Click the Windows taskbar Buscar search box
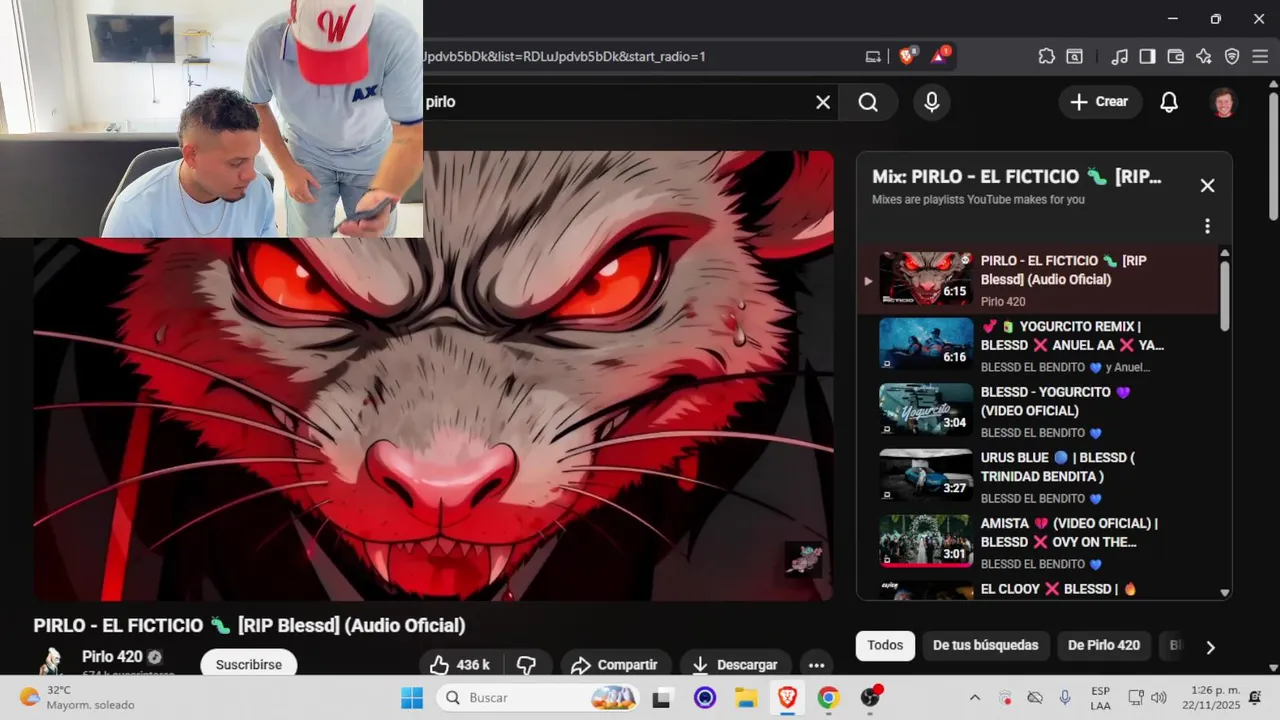Viewport: 1280px width, 720px height. [538, 697]
